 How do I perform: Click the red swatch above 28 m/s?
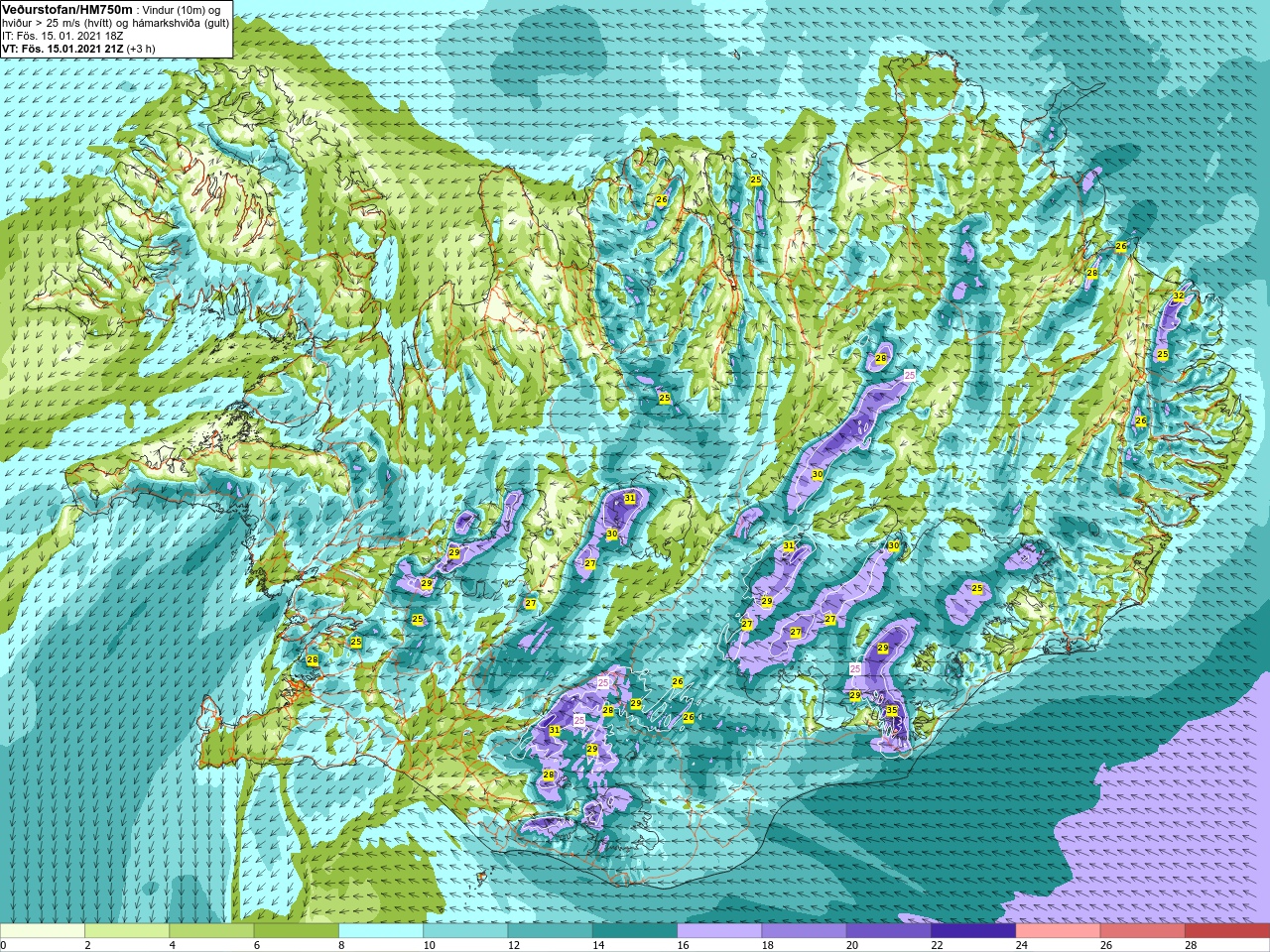pos(1227,931)
